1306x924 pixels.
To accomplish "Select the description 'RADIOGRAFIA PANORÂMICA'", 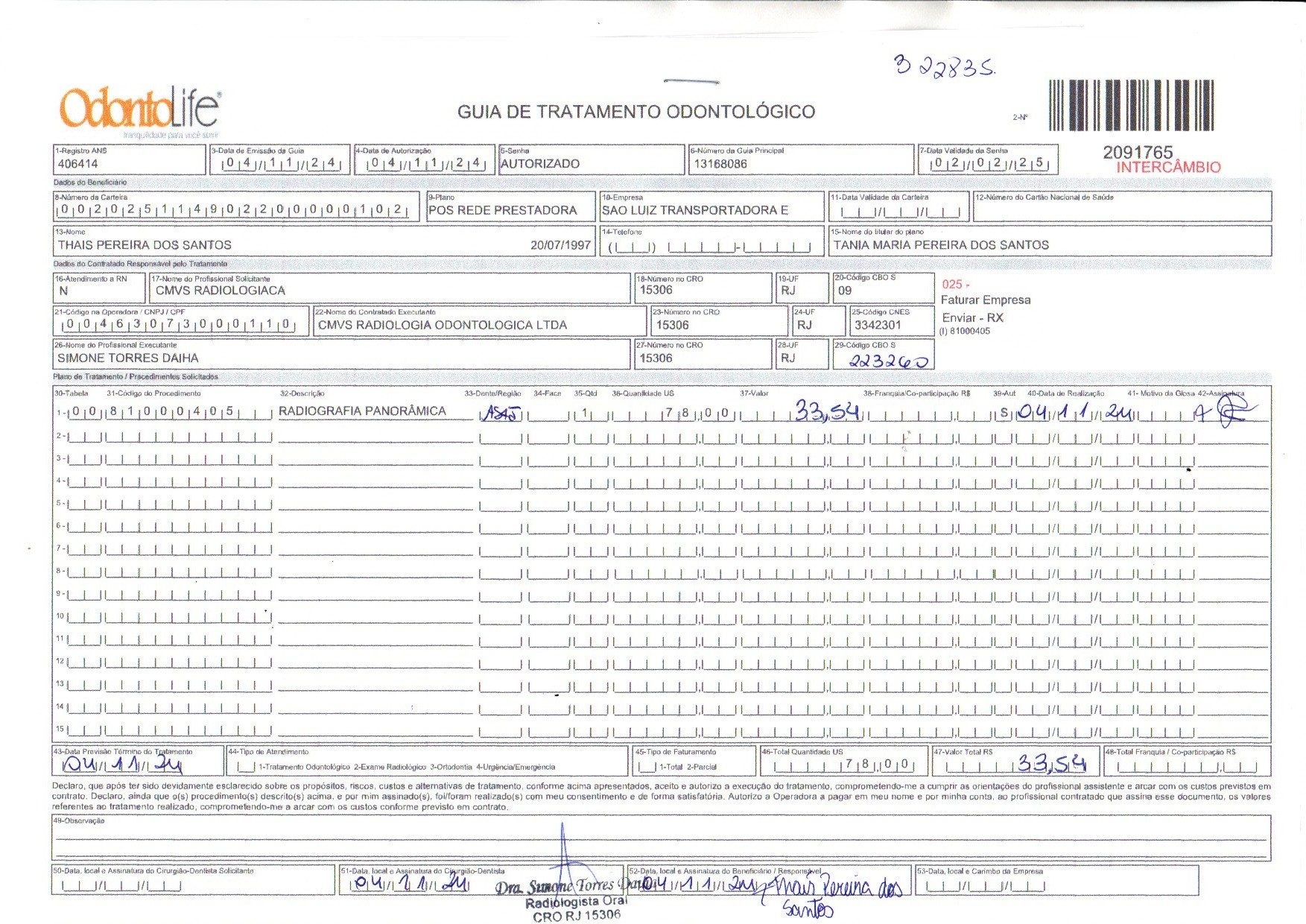I will click(x=362, y=411).
